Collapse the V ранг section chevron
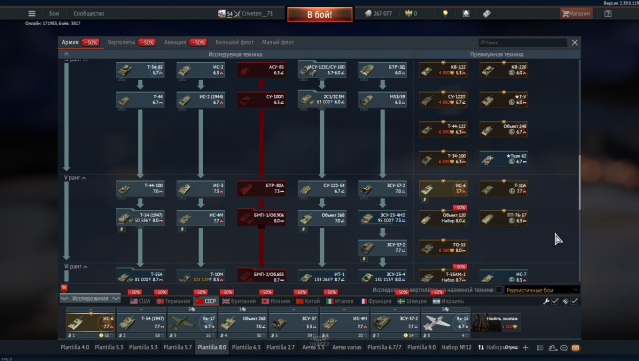This screenshot has height=361, width=639. (84, 178)
